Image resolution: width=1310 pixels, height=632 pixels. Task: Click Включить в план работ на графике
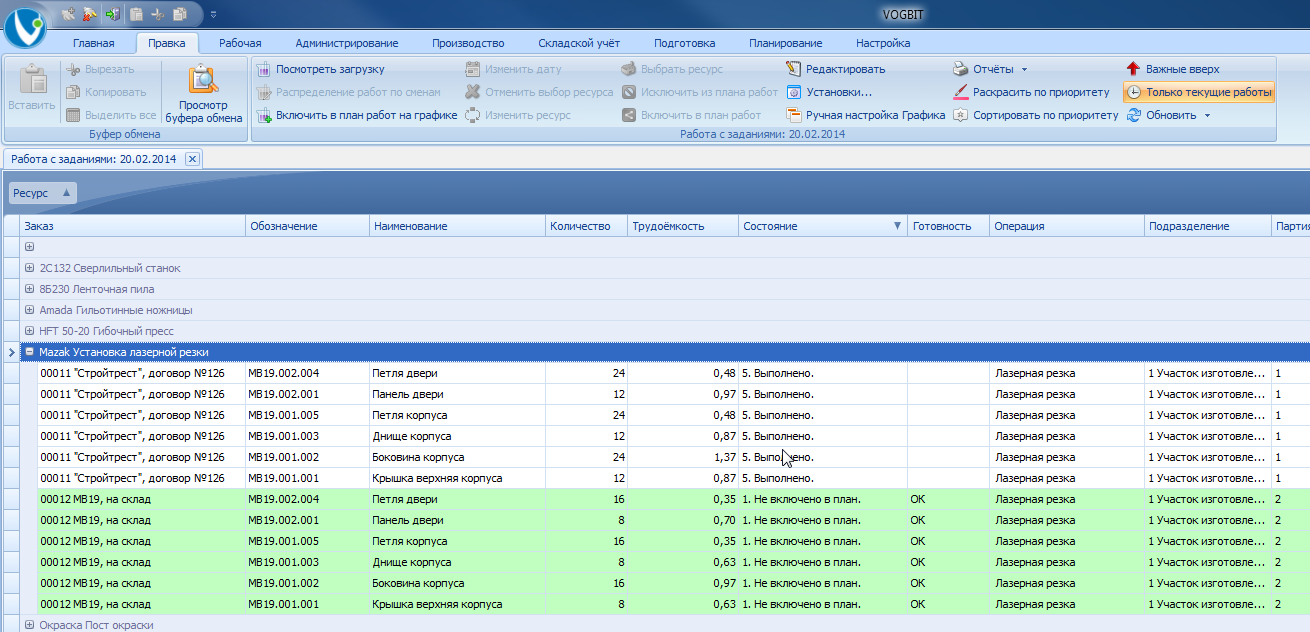pos(357,115)
